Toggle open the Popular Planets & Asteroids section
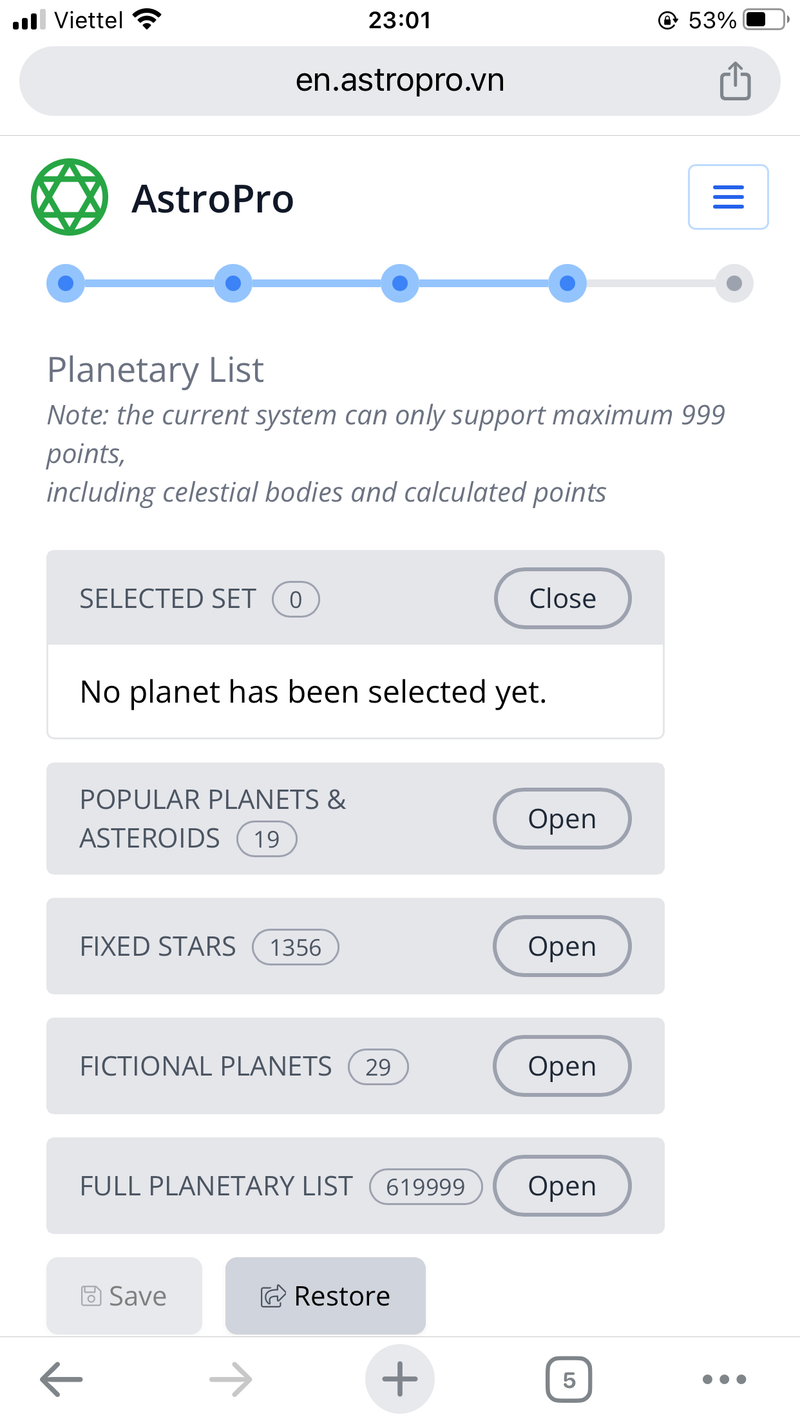 click(562, 818)
